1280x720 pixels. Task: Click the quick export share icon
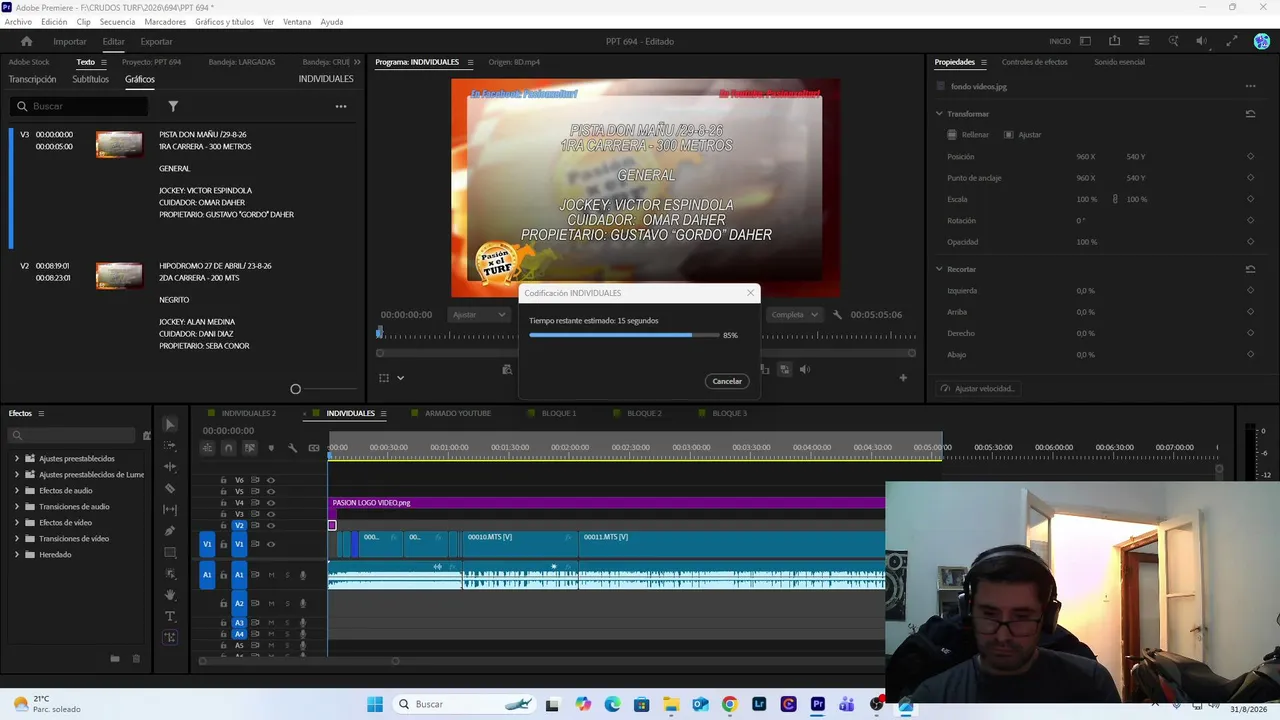(x=1114, y=41)
